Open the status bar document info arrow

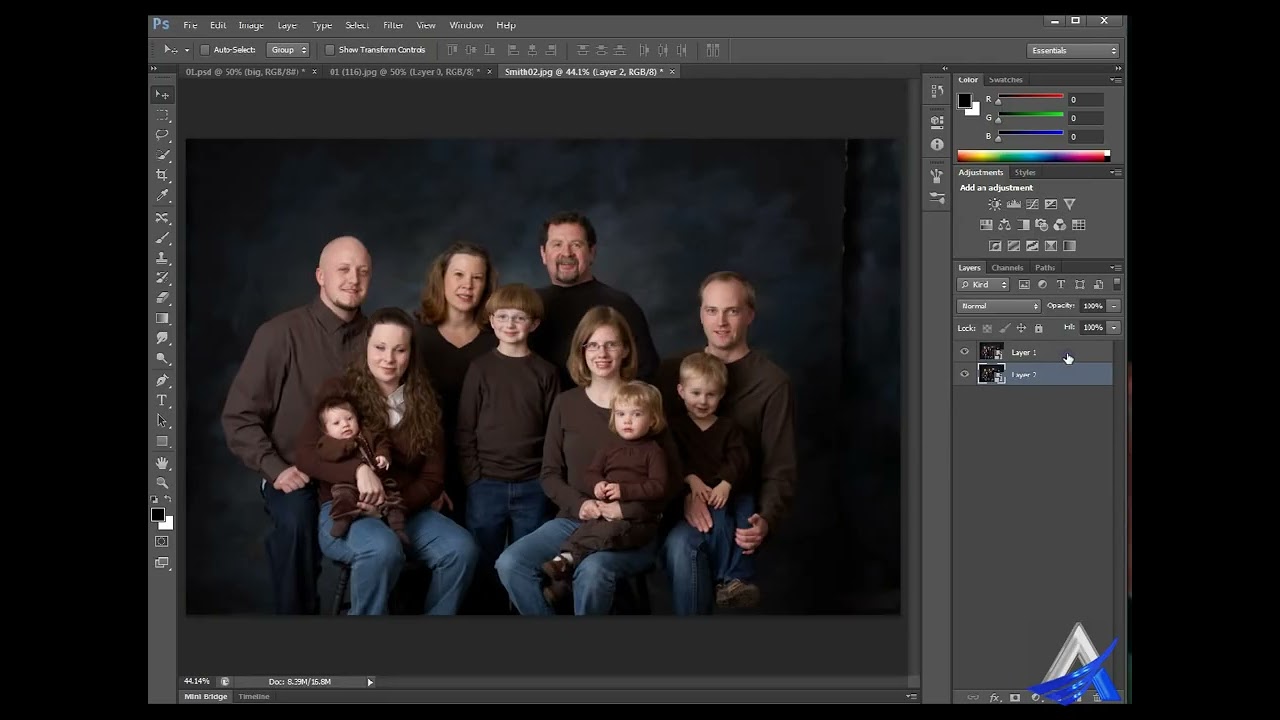(370, 682)
